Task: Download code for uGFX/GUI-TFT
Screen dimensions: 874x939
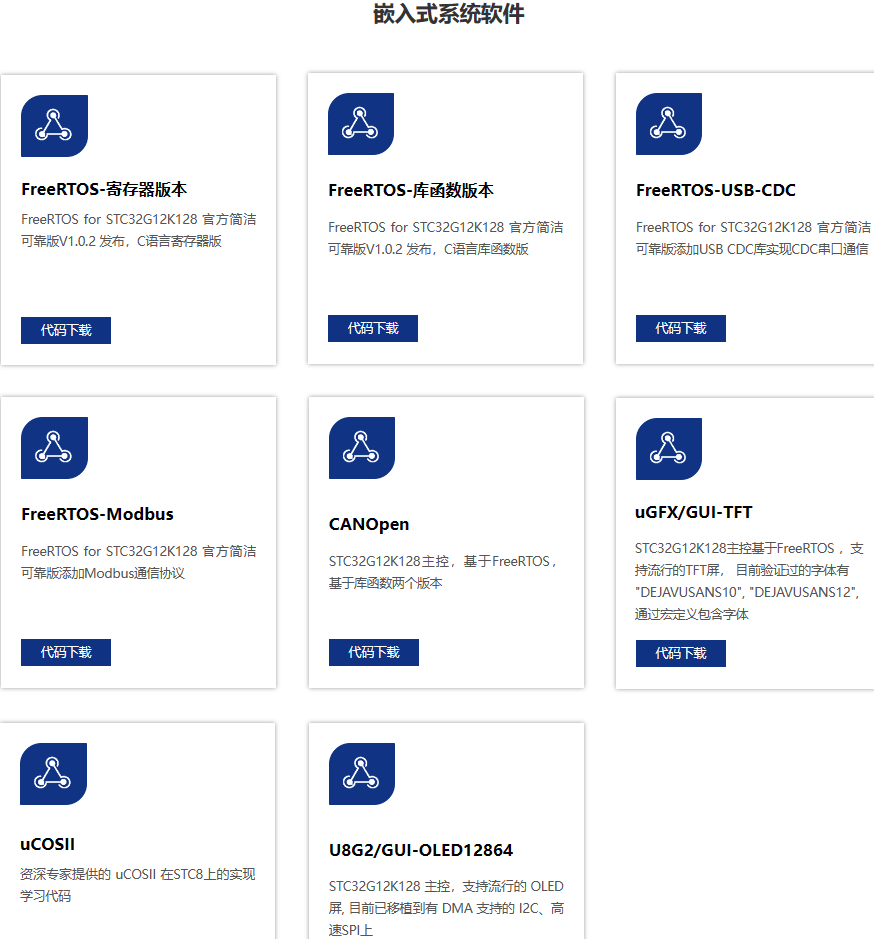Action: point(681,653)
